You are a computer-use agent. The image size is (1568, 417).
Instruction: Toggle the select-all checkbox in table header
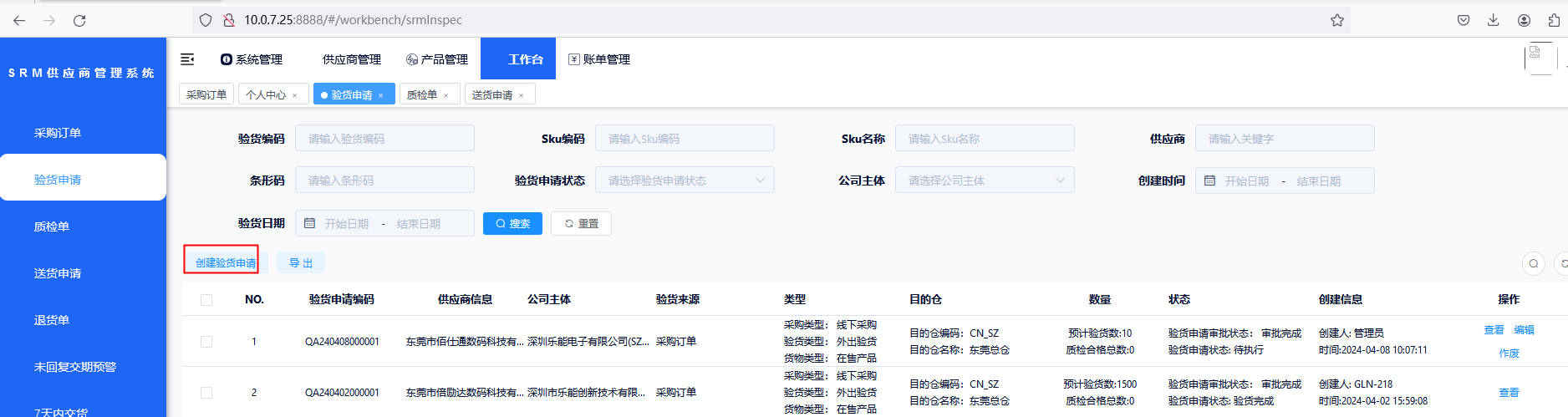click(x=206, y=300)
